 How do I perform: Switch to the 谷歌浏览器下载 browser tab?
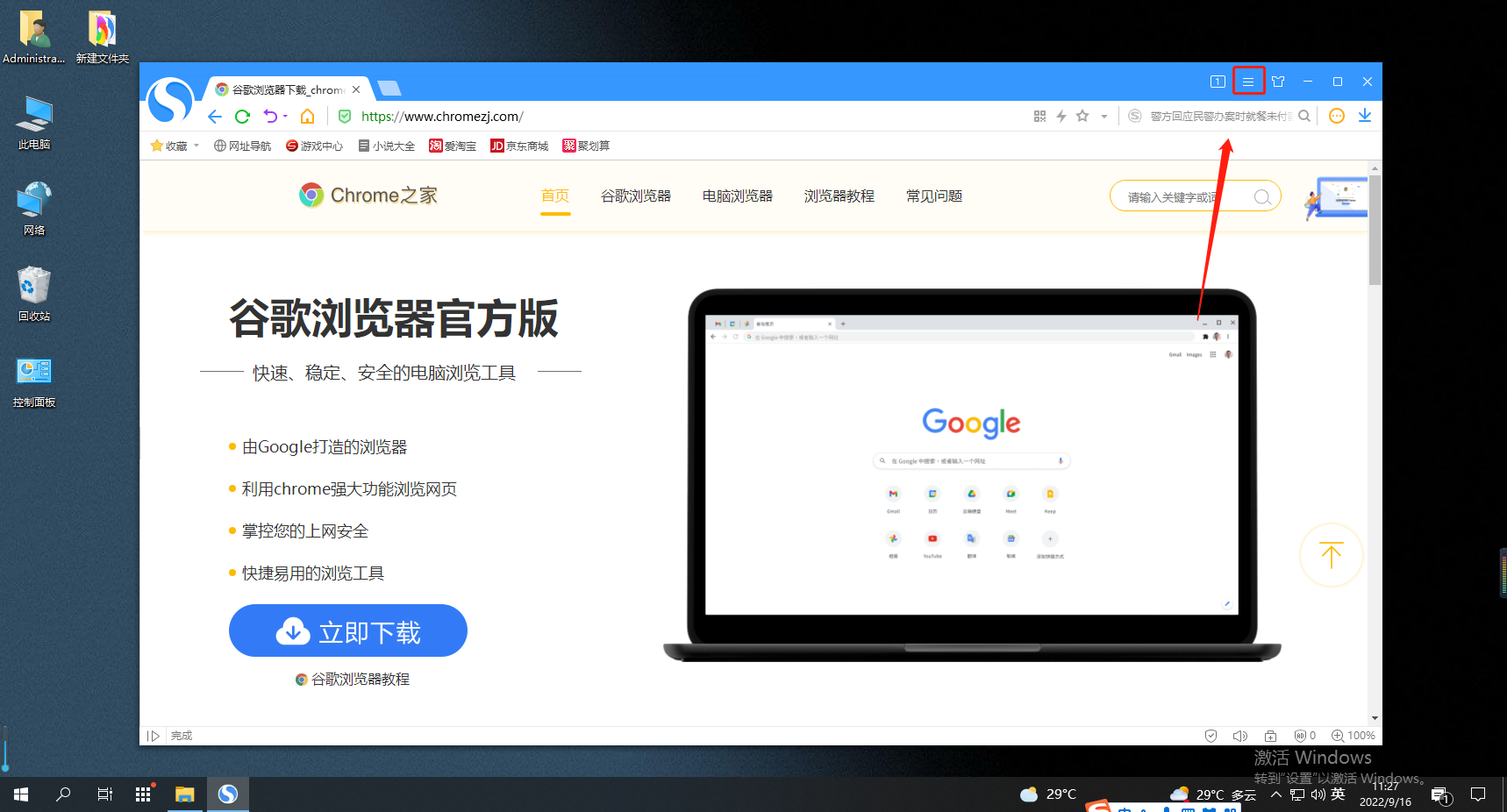pyautogui.click(x=288, y=89)
